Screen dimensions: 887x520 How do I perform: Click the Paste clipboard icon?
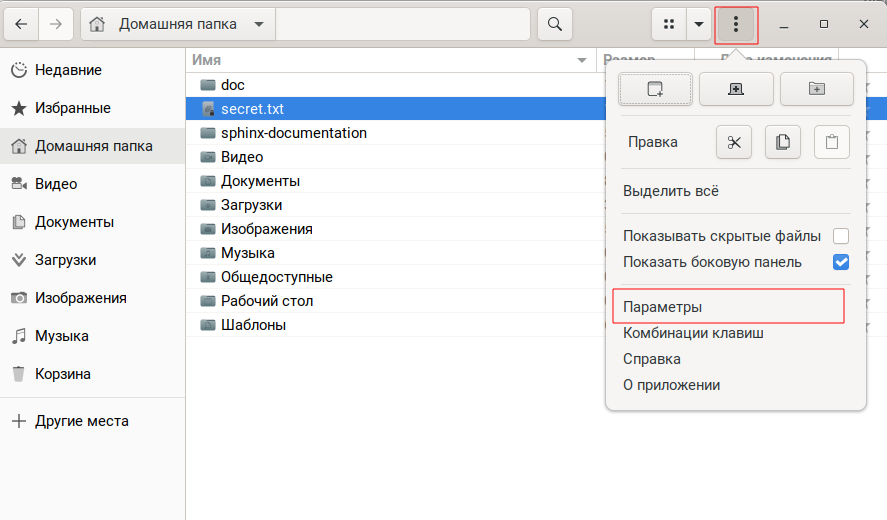click(x=831, y=142)
